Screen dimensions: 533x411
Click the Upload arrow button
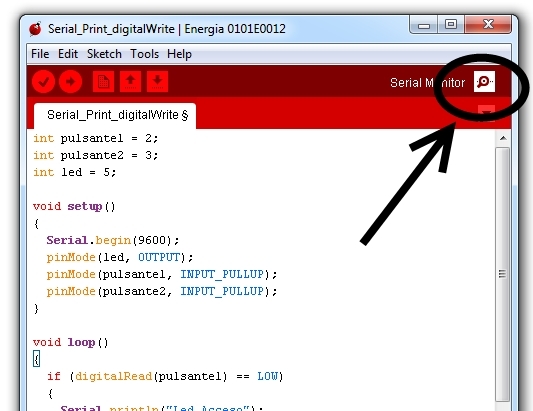70,82
